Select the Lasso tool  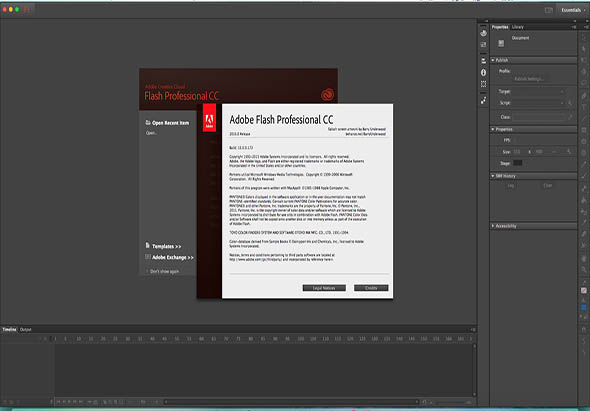[x=584, y=83]
